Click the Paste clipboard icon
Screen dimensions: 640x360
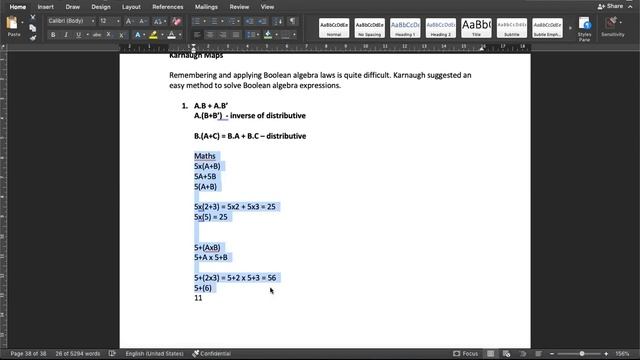coord(12,23)
